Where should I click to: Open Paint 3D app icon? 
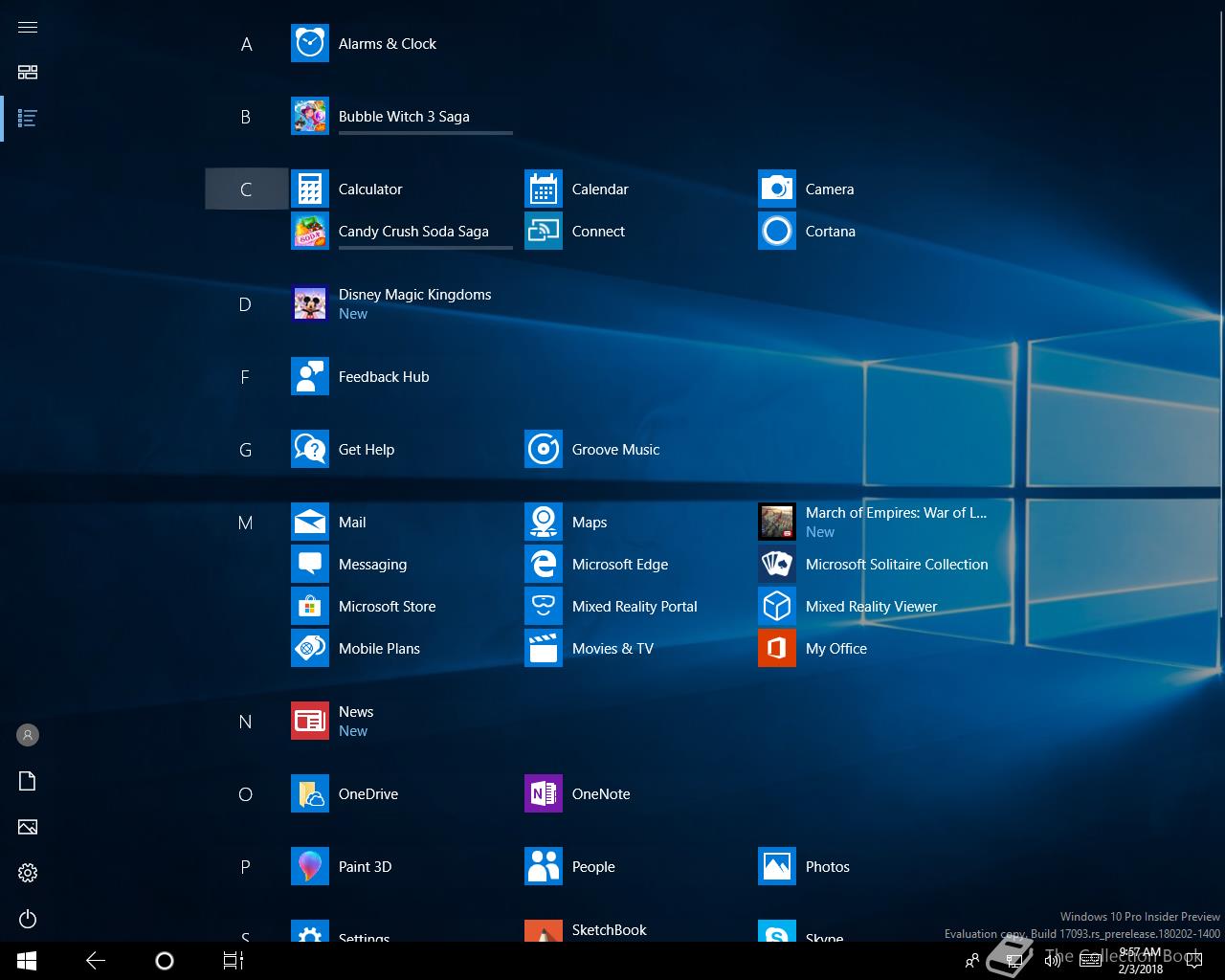click(x=309, y=867)
